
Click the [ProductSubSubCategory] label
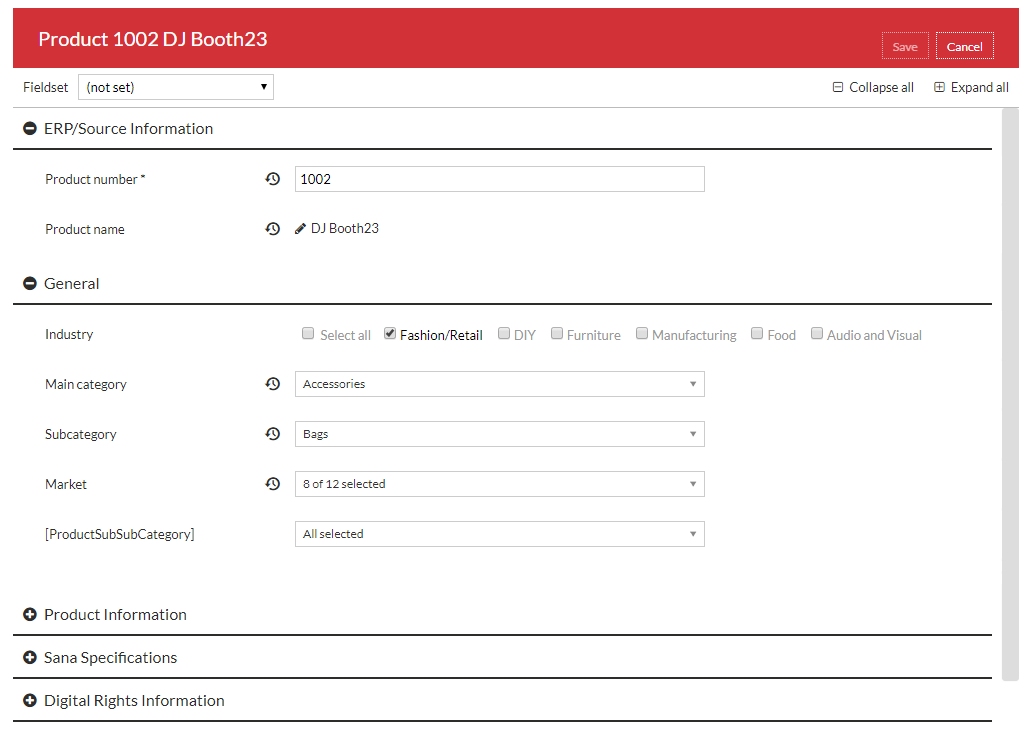pos(120,534)
